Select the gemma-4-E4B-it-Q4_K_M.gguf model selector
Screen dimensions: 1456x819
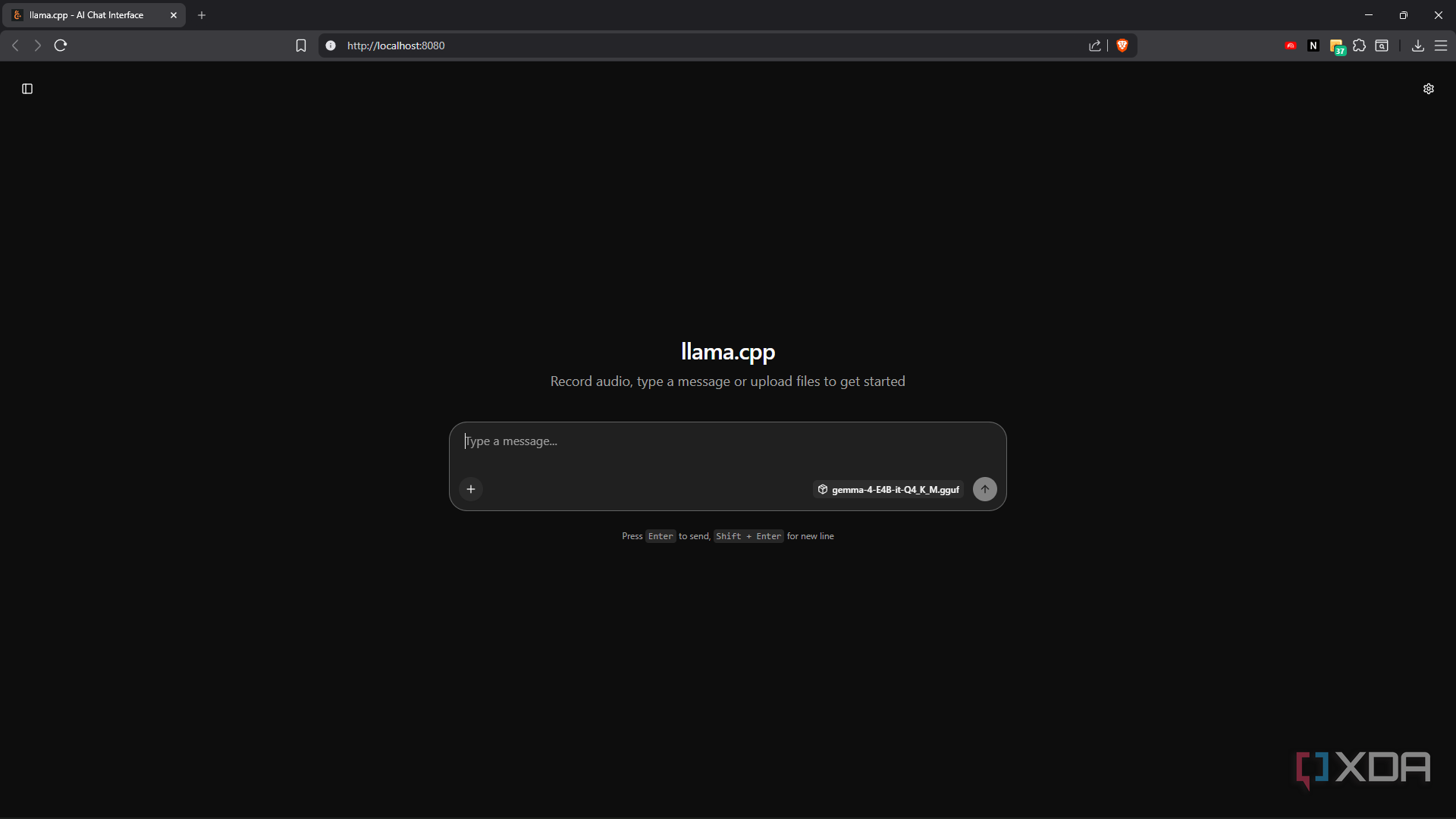point(888,489)
